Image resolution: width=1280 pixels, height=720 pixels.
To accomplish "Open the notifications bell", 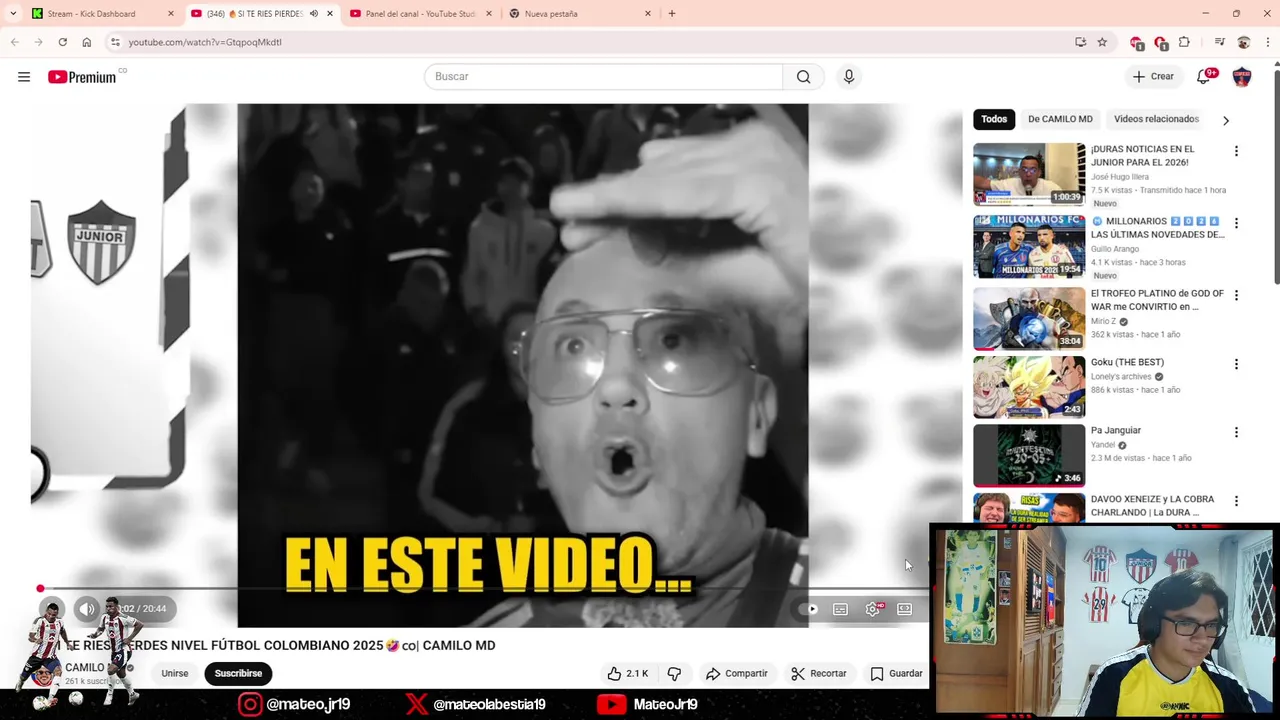I will click(1204, 77).
